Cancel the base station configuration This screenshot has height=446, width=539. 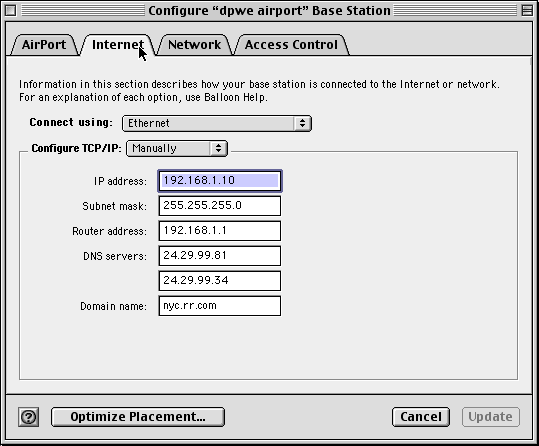[421, 417]
